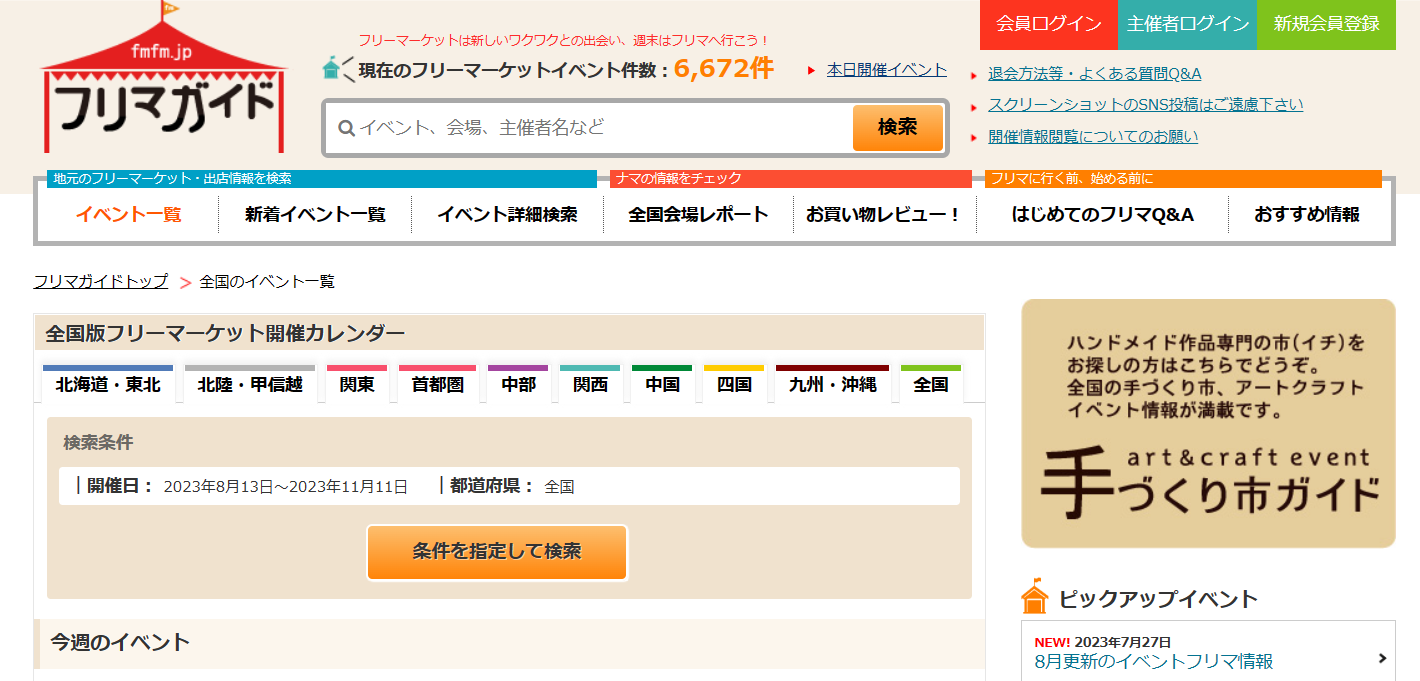The height and width of the screenshot is (681, 1420).
Task: Focus the event search input field
Action: click(x=590, y=128)
